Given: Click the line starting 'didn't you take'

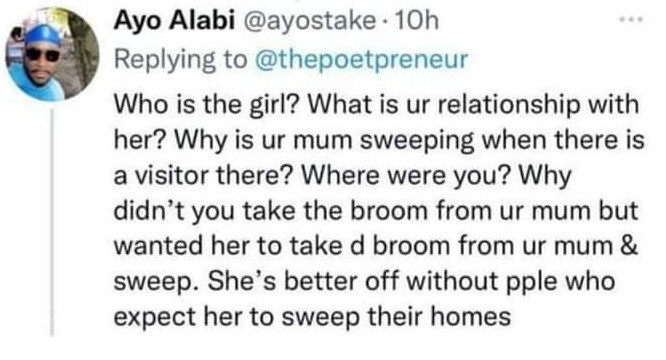Looking at the screenshot, I should point(376,211).
